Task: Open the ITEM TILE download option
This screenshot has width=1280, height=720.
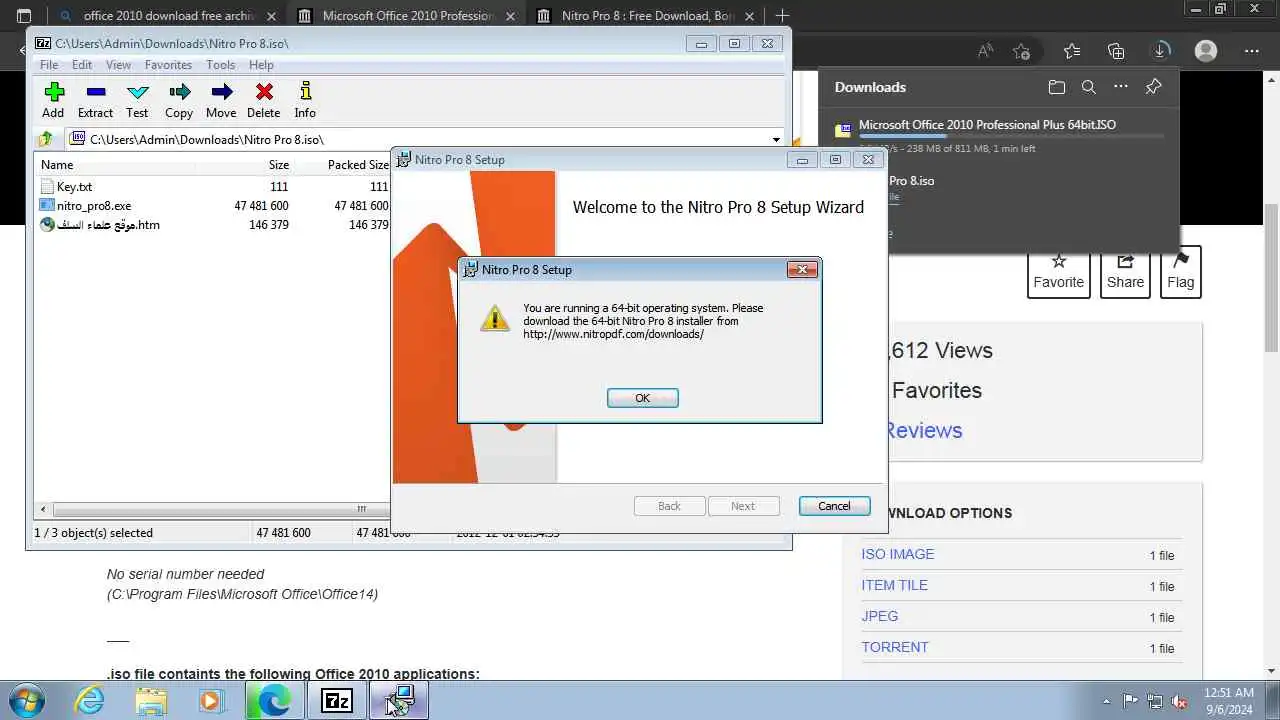Action: [x=895, y=585]
